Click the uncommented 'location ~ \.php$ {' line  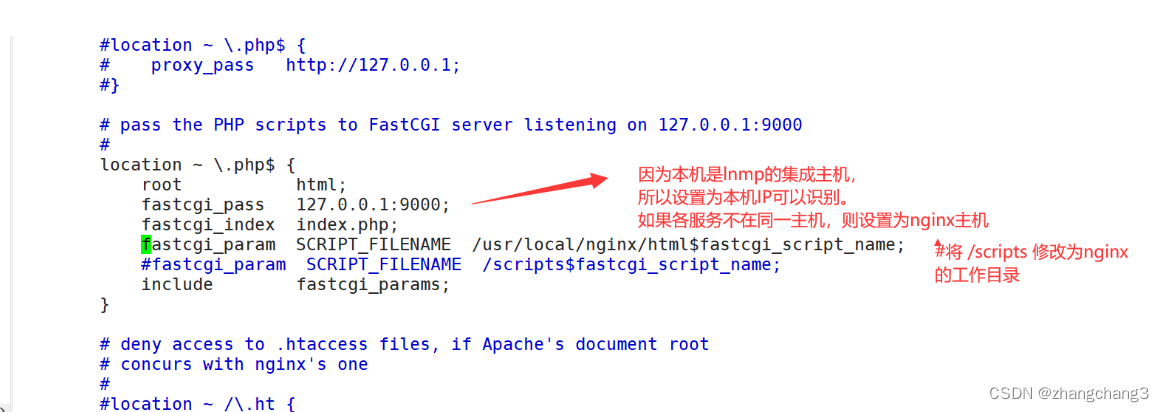pyautogui.click(x=197, y=165)
